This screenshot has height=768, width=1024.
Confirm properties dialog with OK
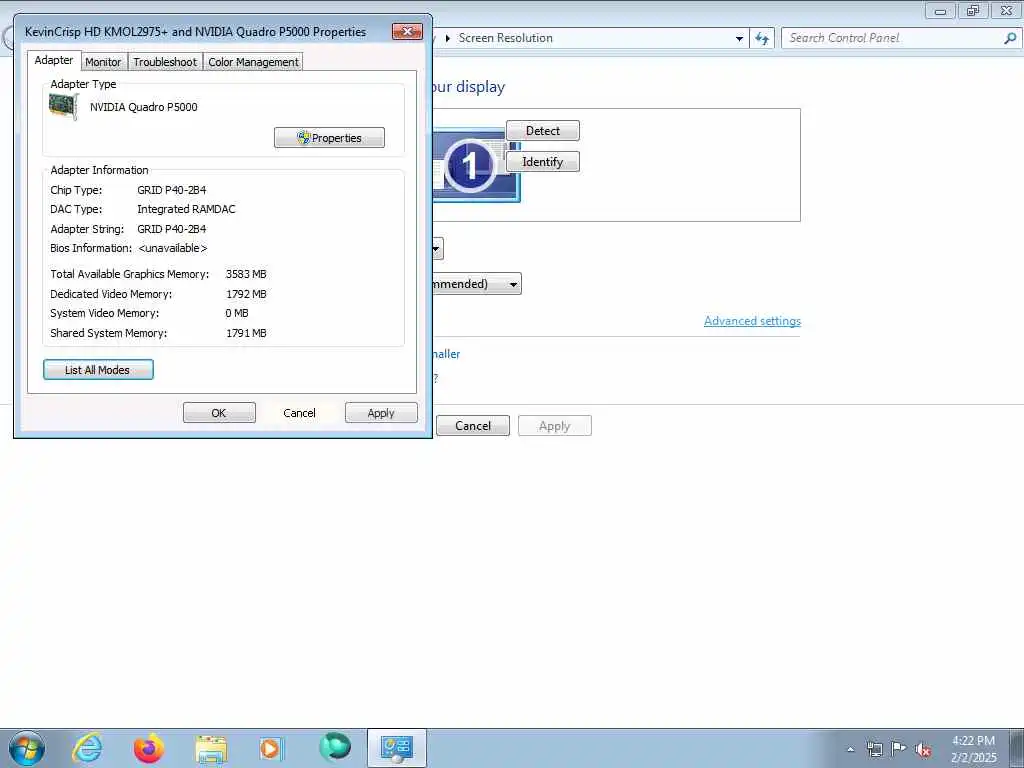219,413
